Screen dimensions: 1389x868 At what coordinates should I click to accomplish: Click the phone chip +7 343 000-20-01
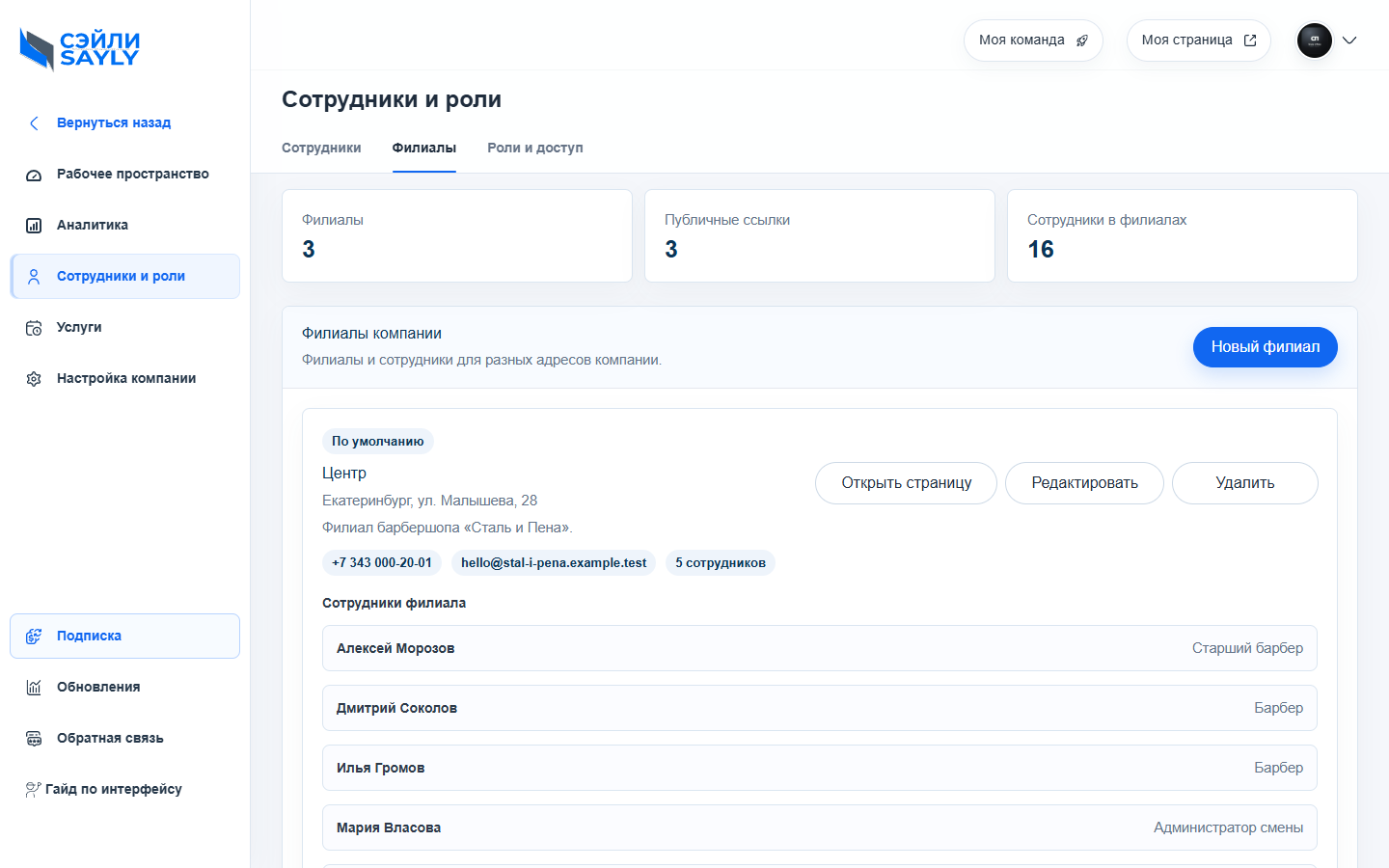382,563
